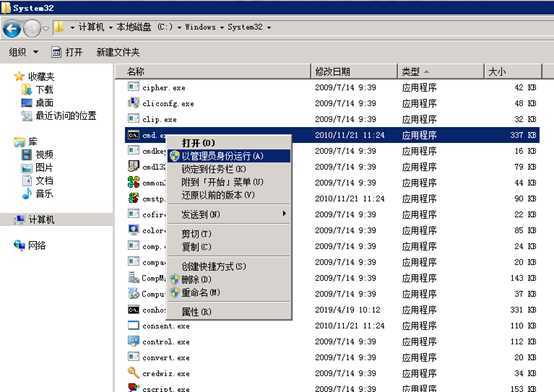This screenshot has height=392, width=554.
Task: Expand the arrow before Windows in breadcrumb
Action: coord(179,28)
